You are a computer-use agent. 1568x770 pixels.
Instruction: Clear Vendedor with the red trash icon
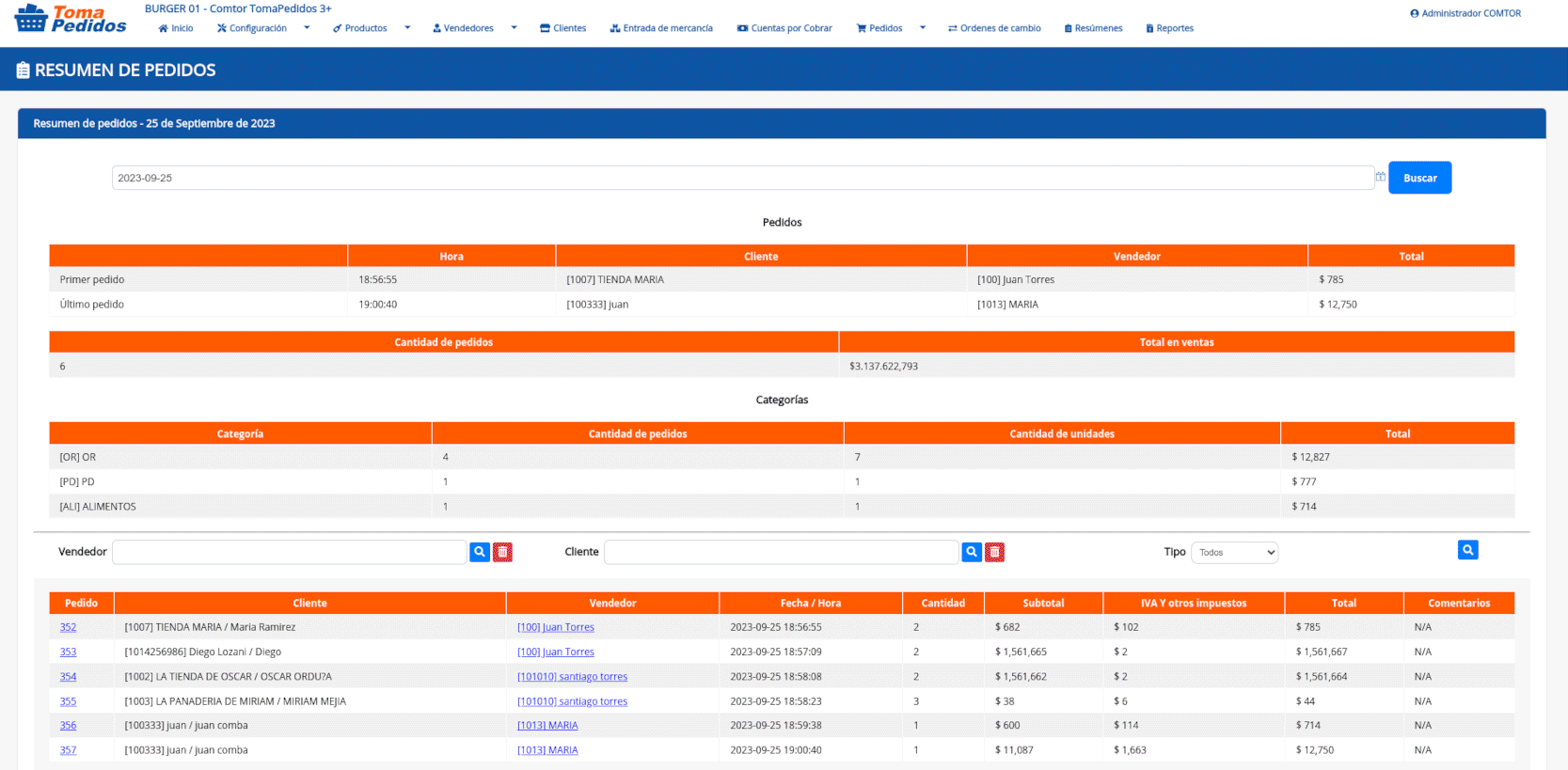(x=503, y=552)
